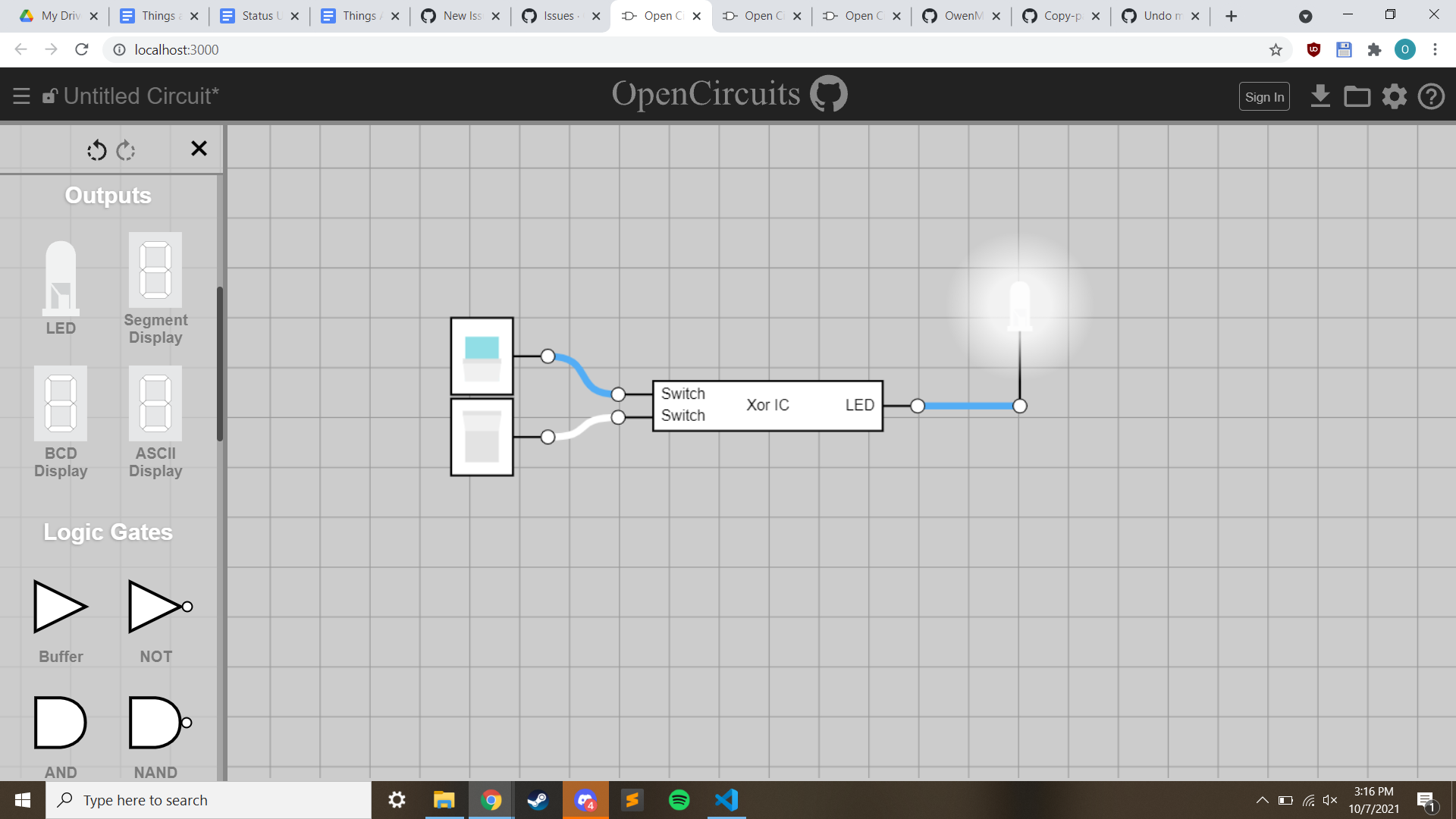Toggle the bottom input switch on canvas
This screenshot has width=1456, height=819.
(482, 437)
